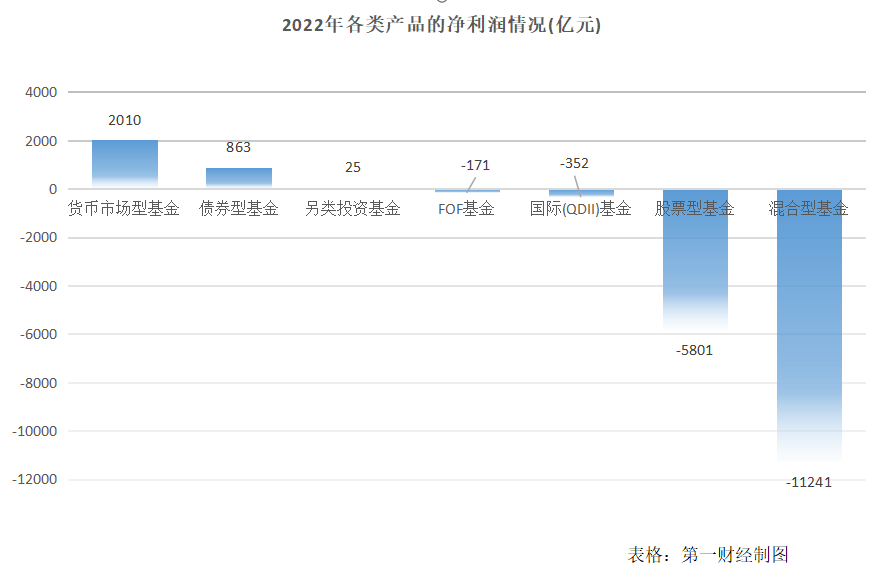The width and height of the screenshot is (880, 577).
Task: Select the data label 25
Action: tap(353, 167)
